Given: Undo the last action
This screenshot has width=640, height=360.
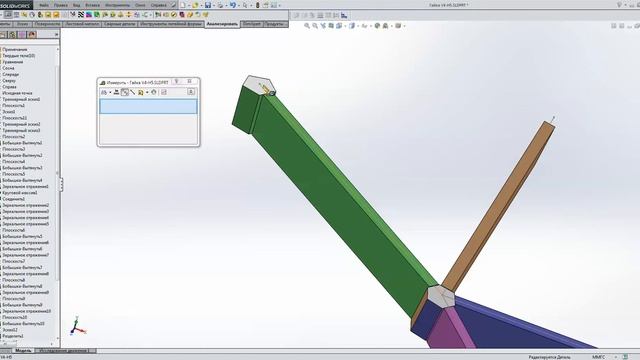Looking at the screenshot, I should [233, 5].
